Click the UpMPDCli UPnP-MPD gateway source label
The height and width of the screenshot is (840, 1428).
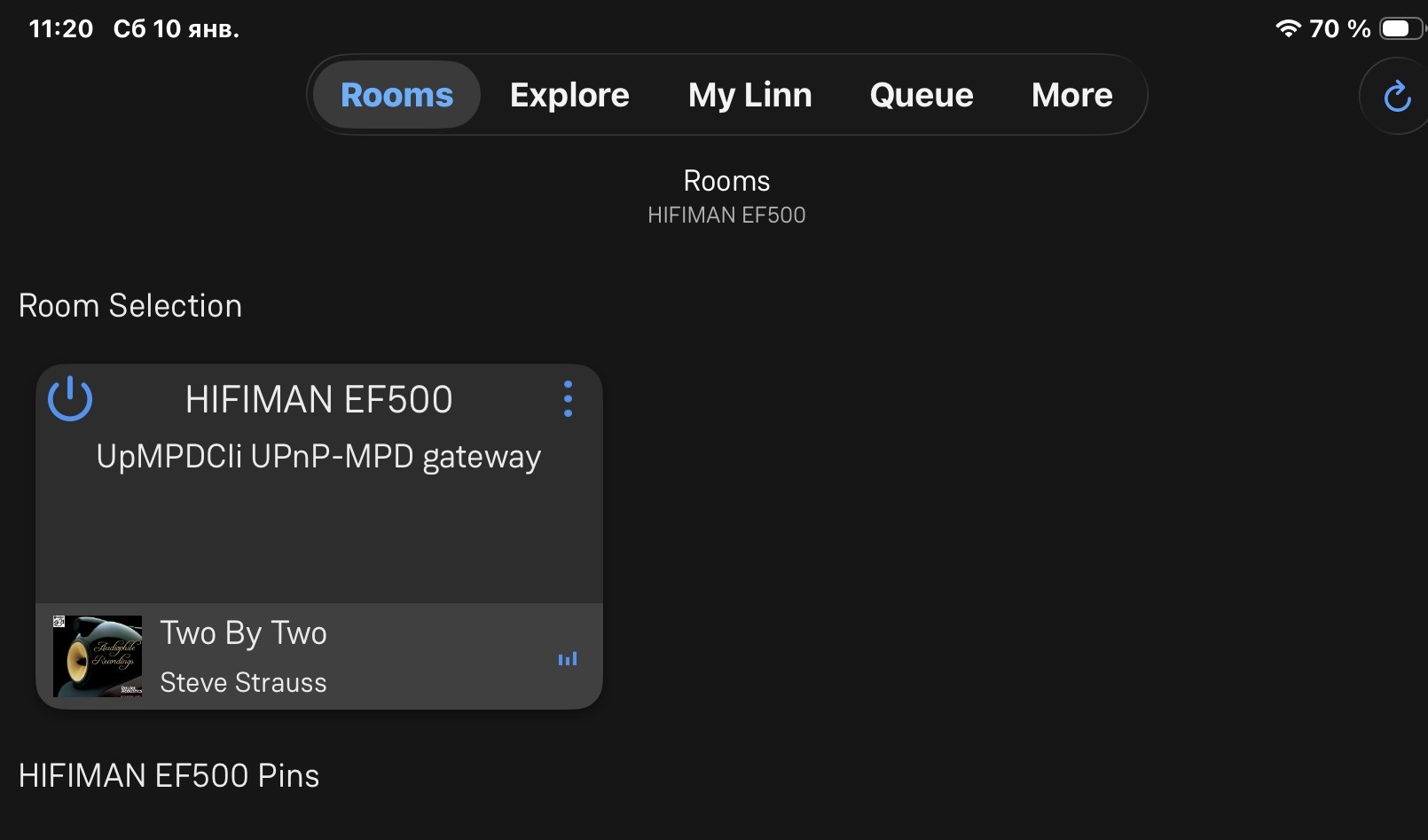click(318, 457)
